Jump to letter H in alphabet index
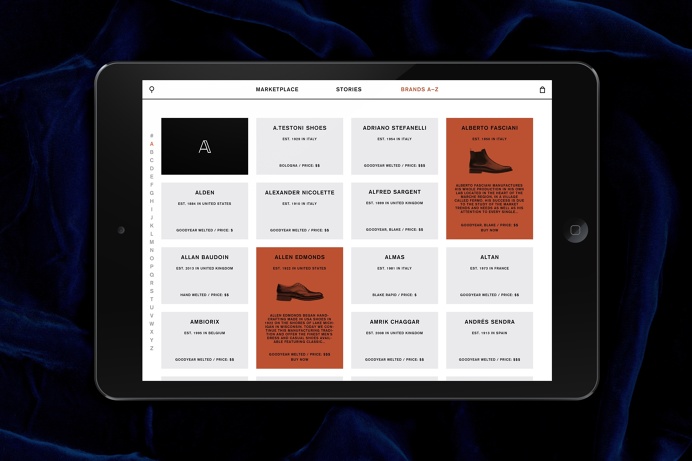This screenshot has width=692, height=461. [151, 201]
